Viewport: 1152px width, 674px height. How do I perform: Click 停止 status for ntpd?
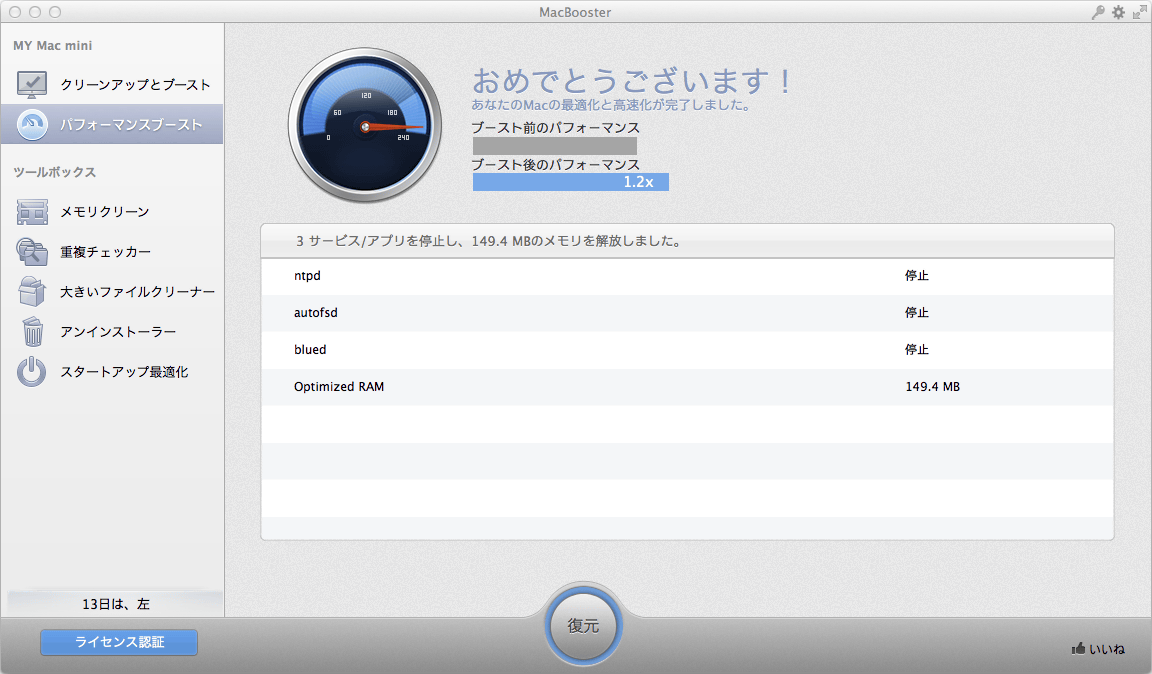pos(917,276)
